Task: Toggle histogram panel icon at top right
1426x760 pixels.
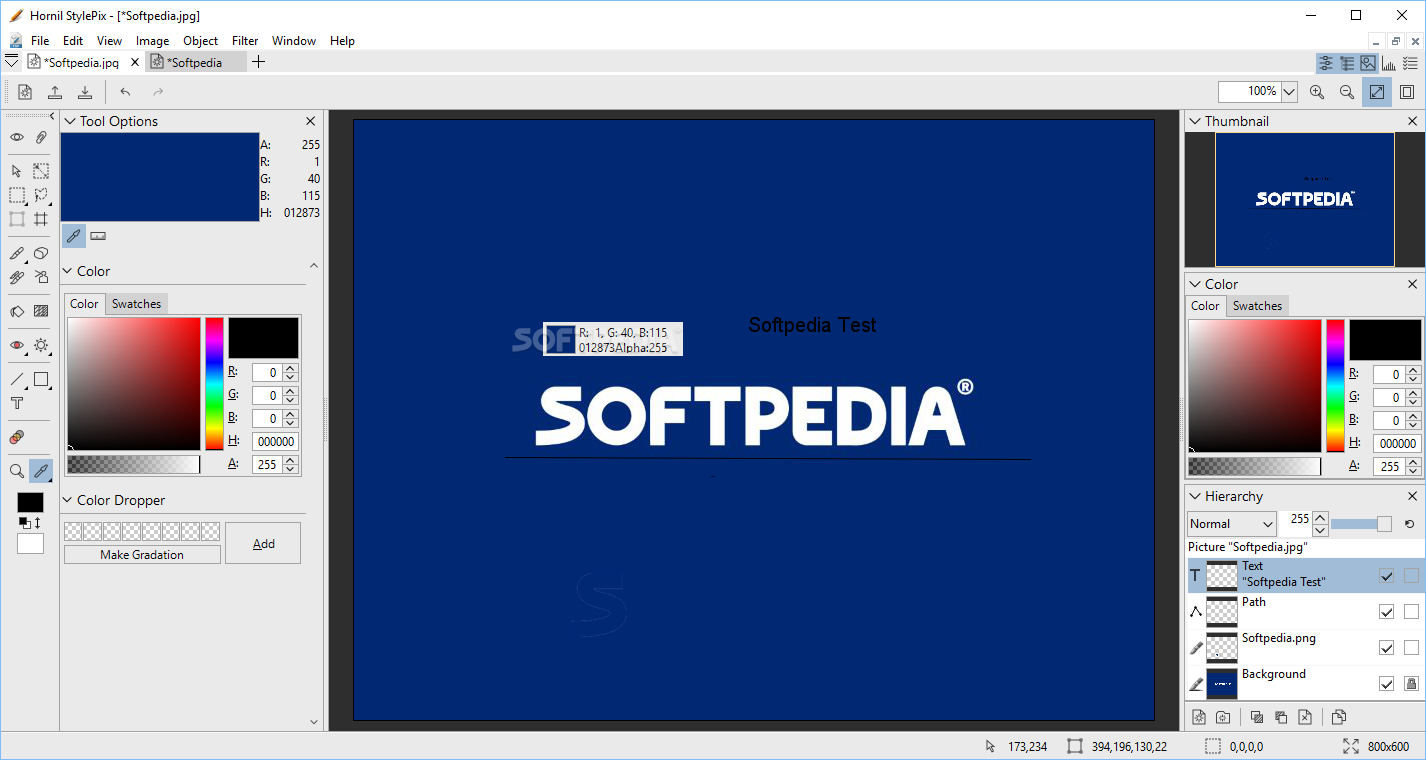Action: point(1389,63)
